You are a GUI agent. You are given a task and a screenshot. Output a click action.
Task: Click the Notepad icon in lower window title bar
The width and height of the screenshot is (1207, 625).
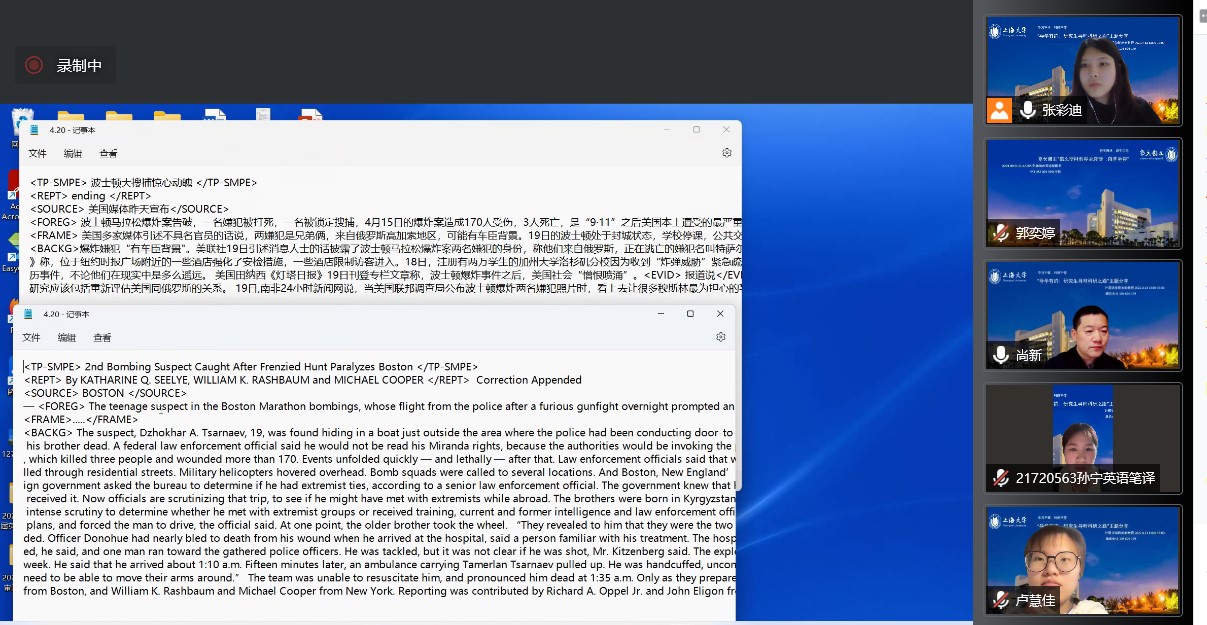click(28, 314)
